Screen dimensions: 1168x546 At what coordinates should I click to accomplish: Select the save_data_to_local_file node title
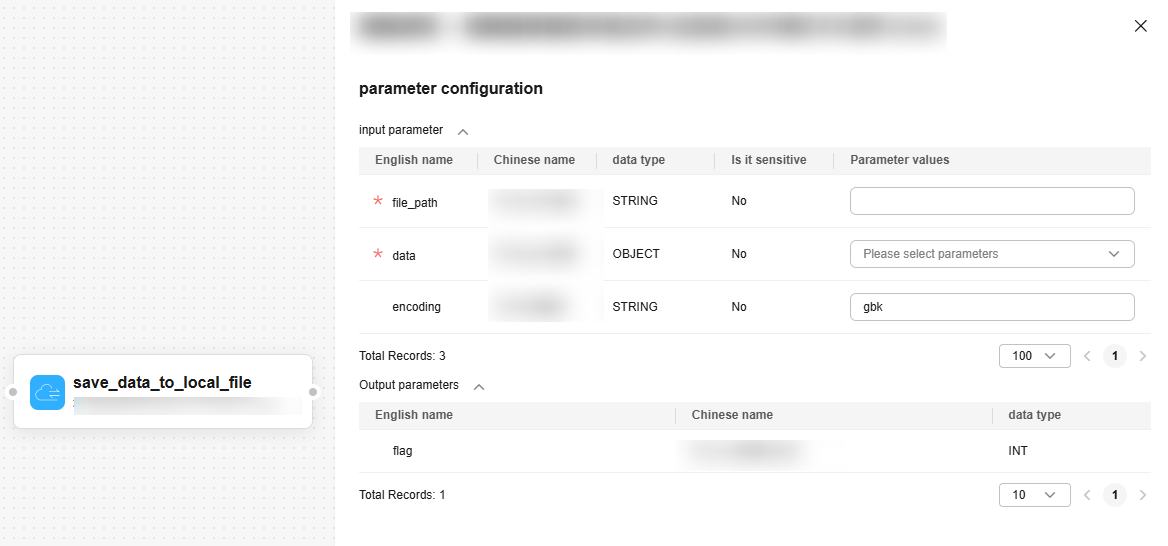[x=162, y=382]
